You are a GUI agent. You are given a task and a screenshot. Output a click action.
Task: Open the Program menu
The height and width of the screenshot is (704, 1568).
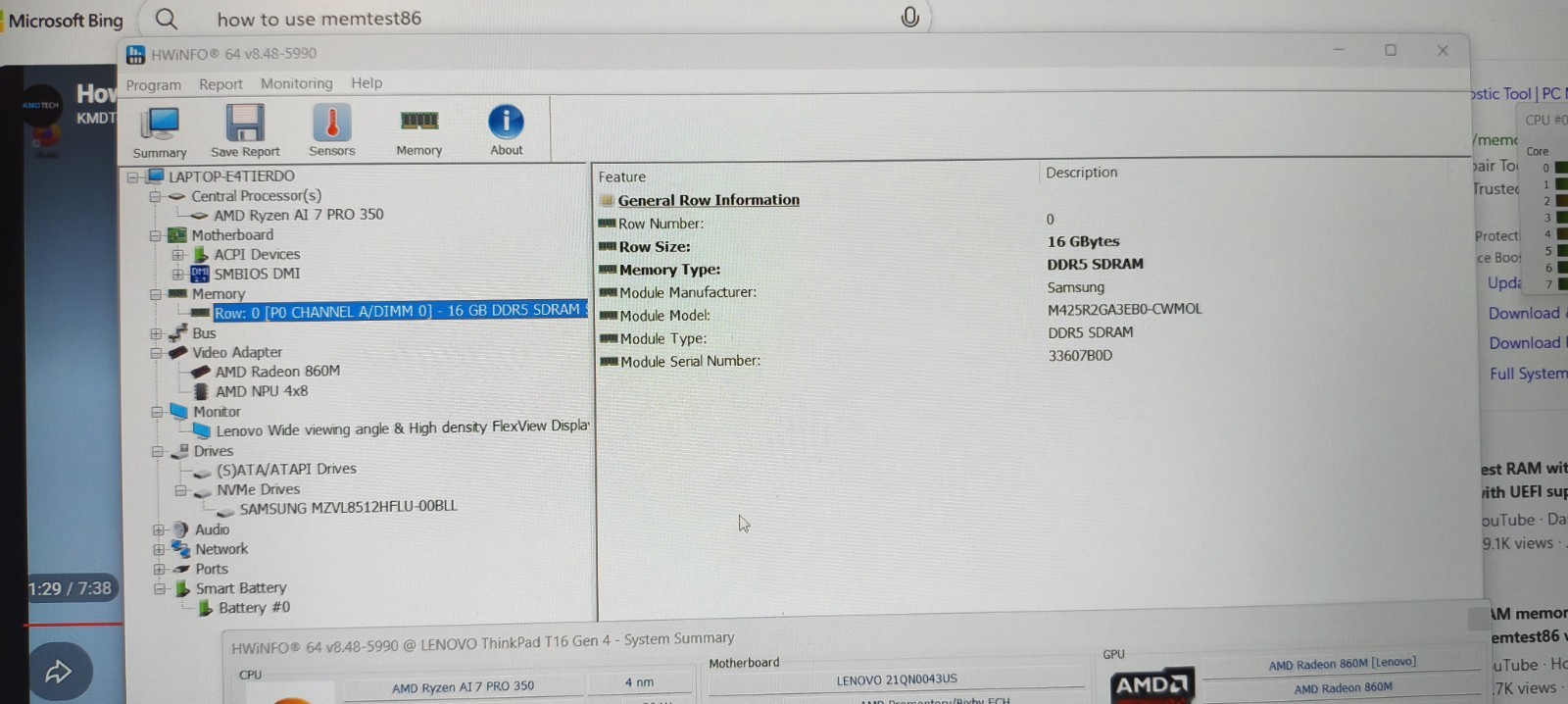[154, 85]
